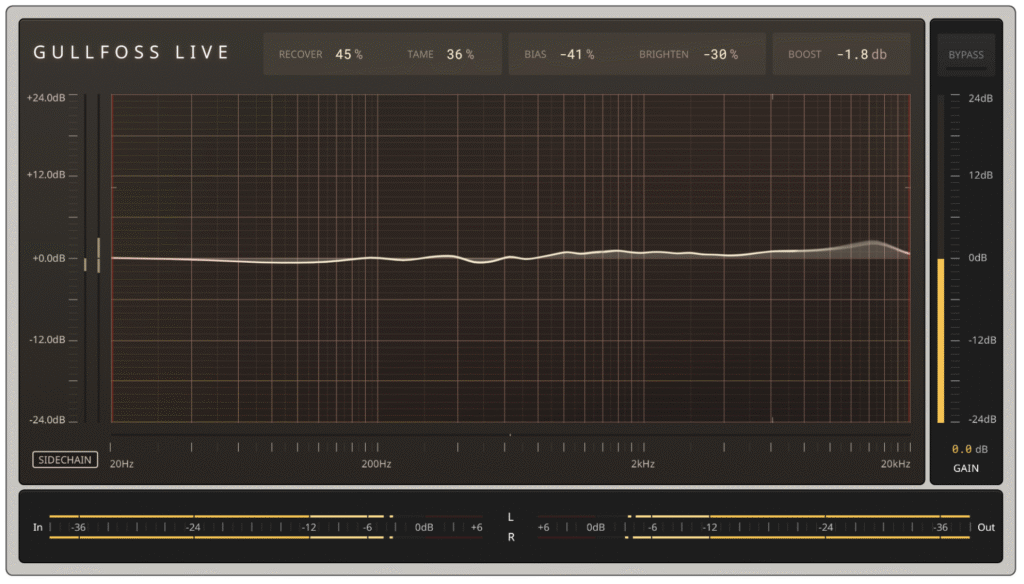Click the 200Hz label on frequency axis

(376, 464)
